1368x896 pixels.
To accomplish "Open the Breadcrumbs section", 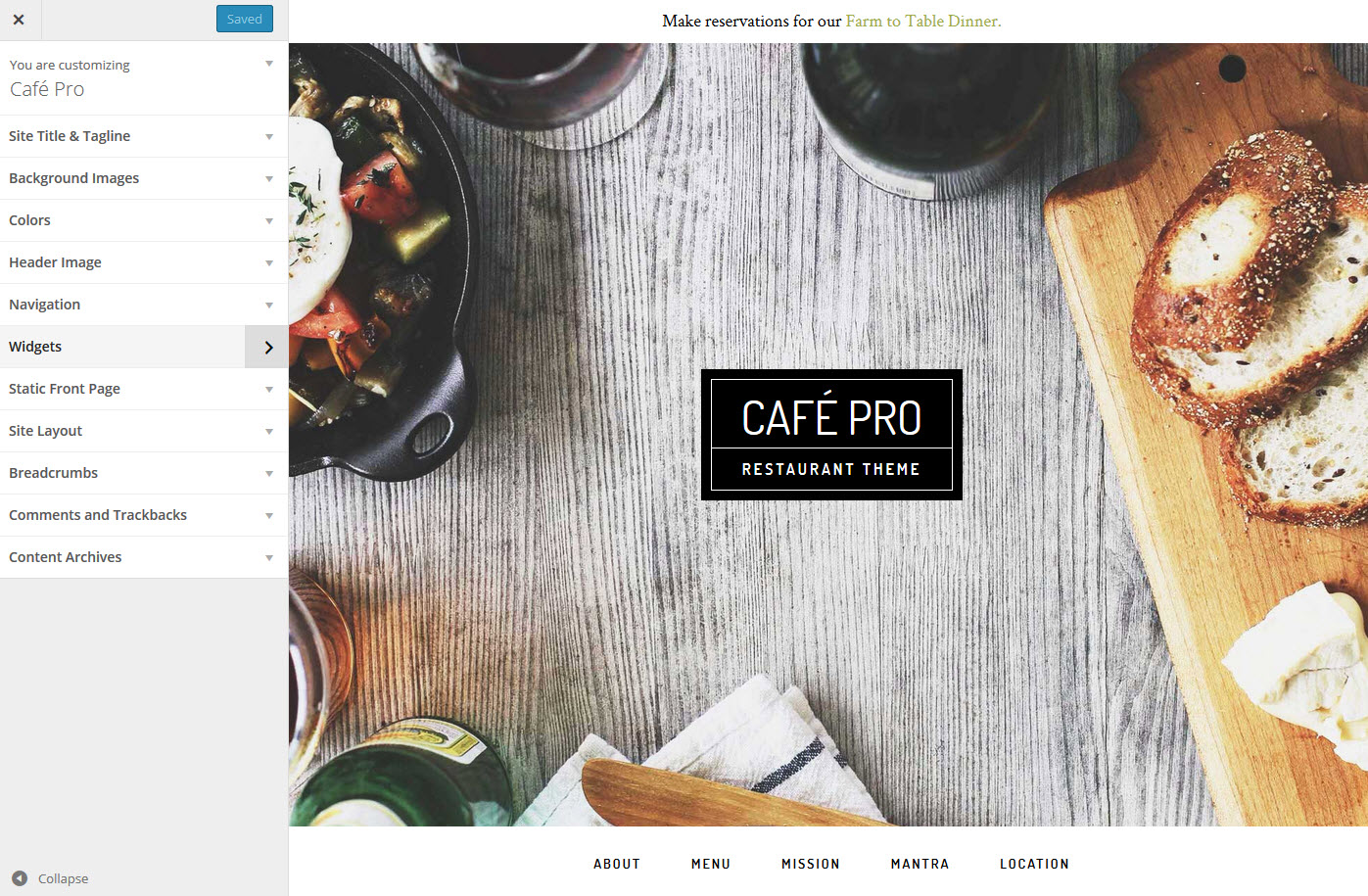I will [144, 473].
